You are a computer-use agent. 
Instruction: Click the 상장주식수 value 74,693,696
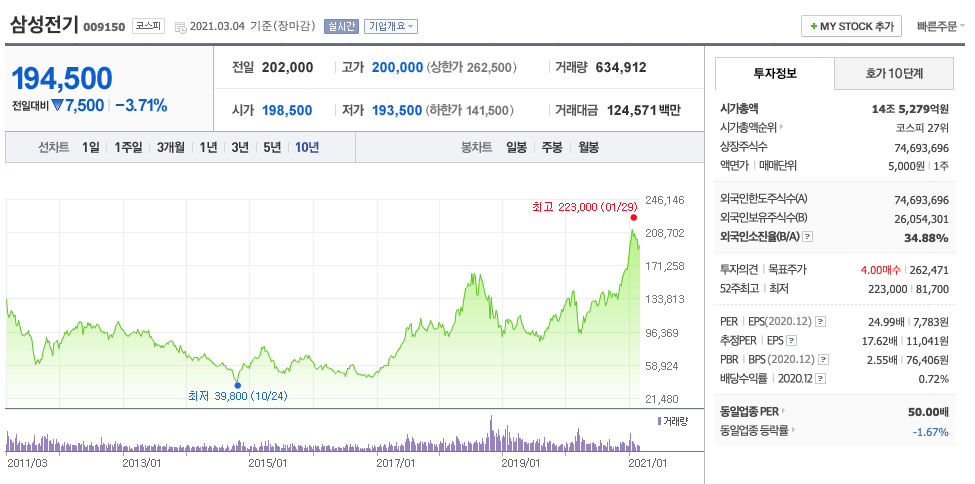coord(920,147)
